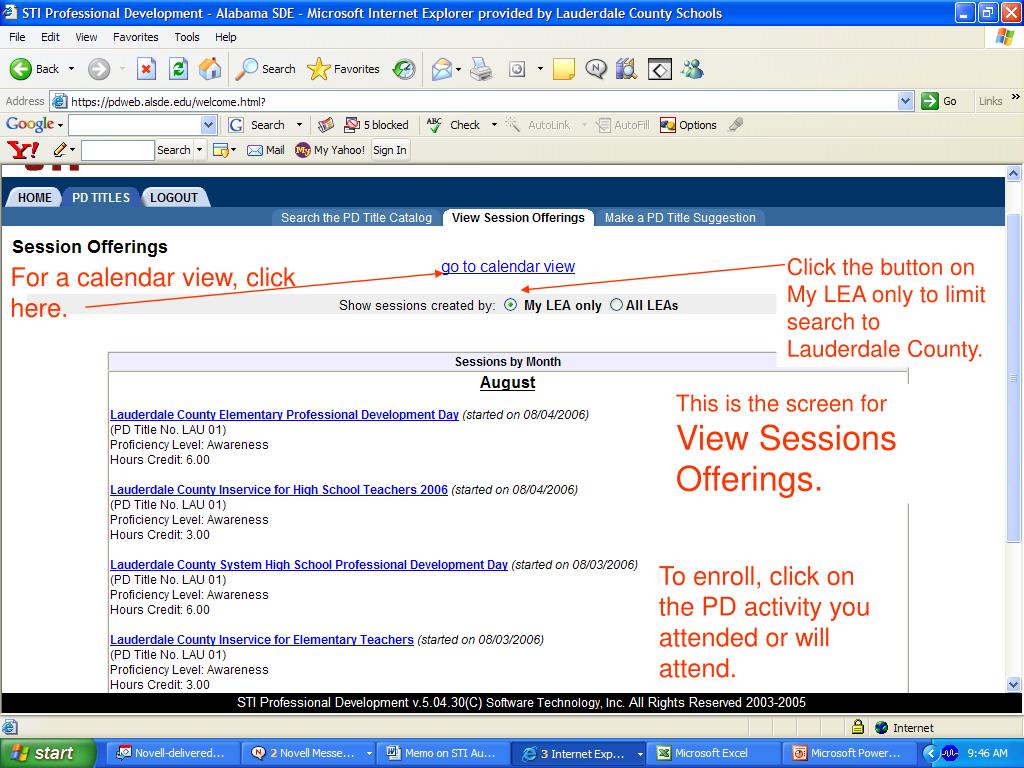This screenshot has width=1024, height=768.
Task: Open the address bar dropdown arrow
Action: coord(905,101)
